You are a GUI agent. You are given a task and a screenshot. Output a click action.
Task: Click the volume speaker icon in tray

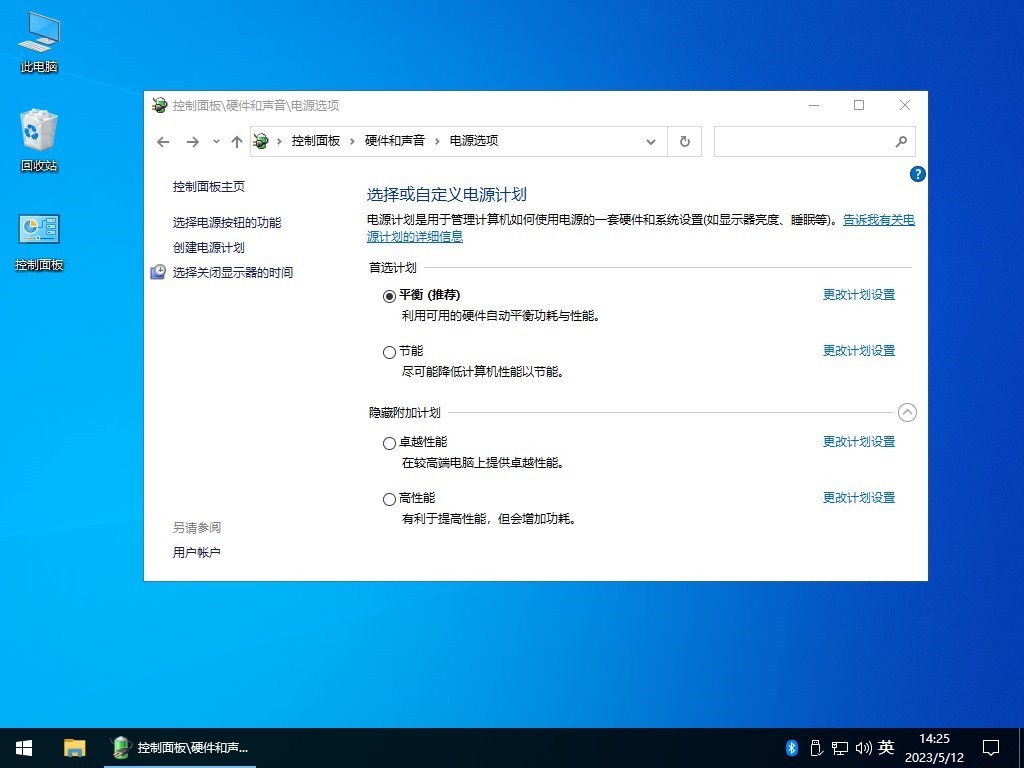863,747
